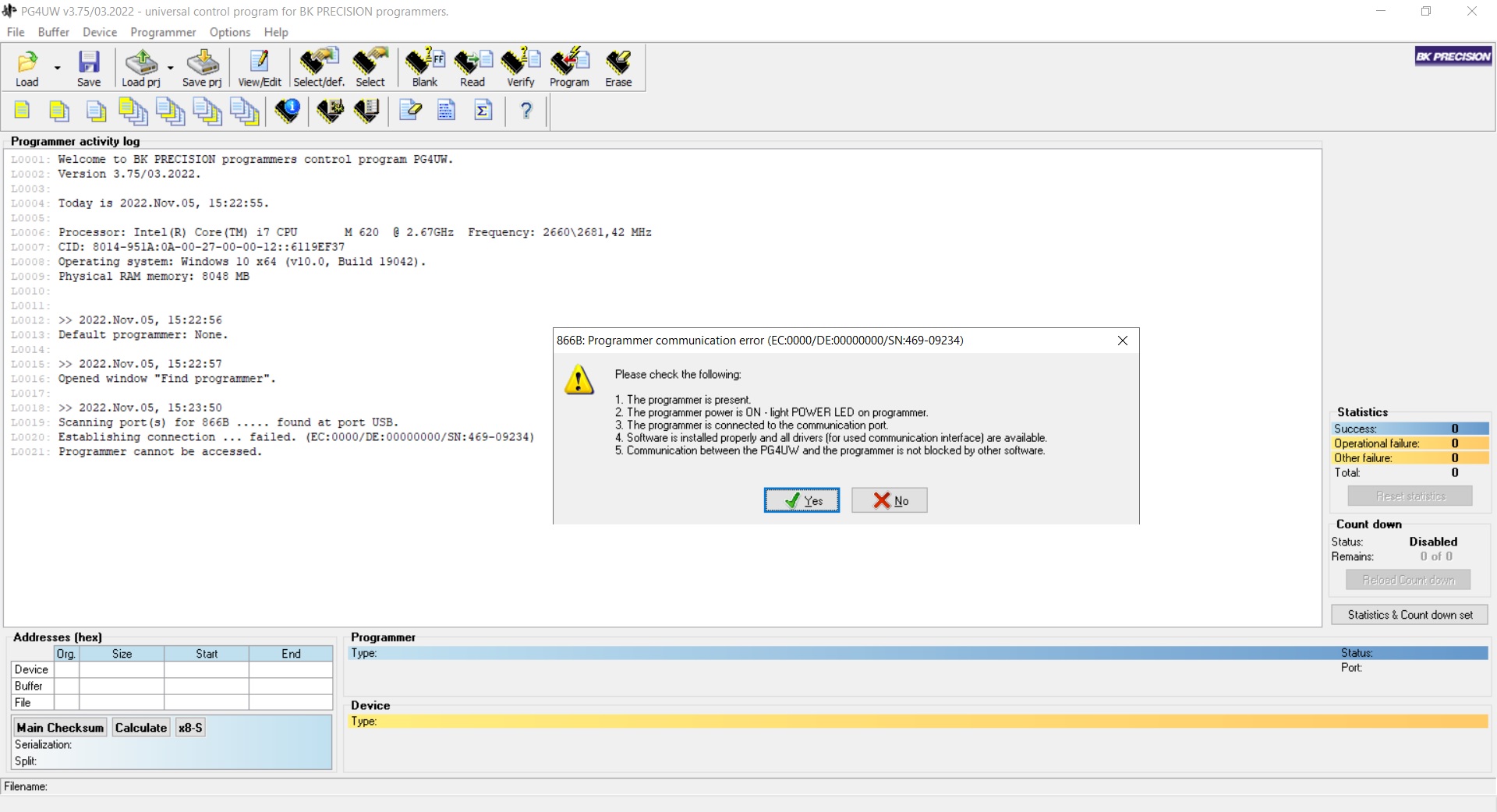Viewport: 1497px width, 812px height.
Task: Click the Save toolbar icon
Action: (89, 68)
